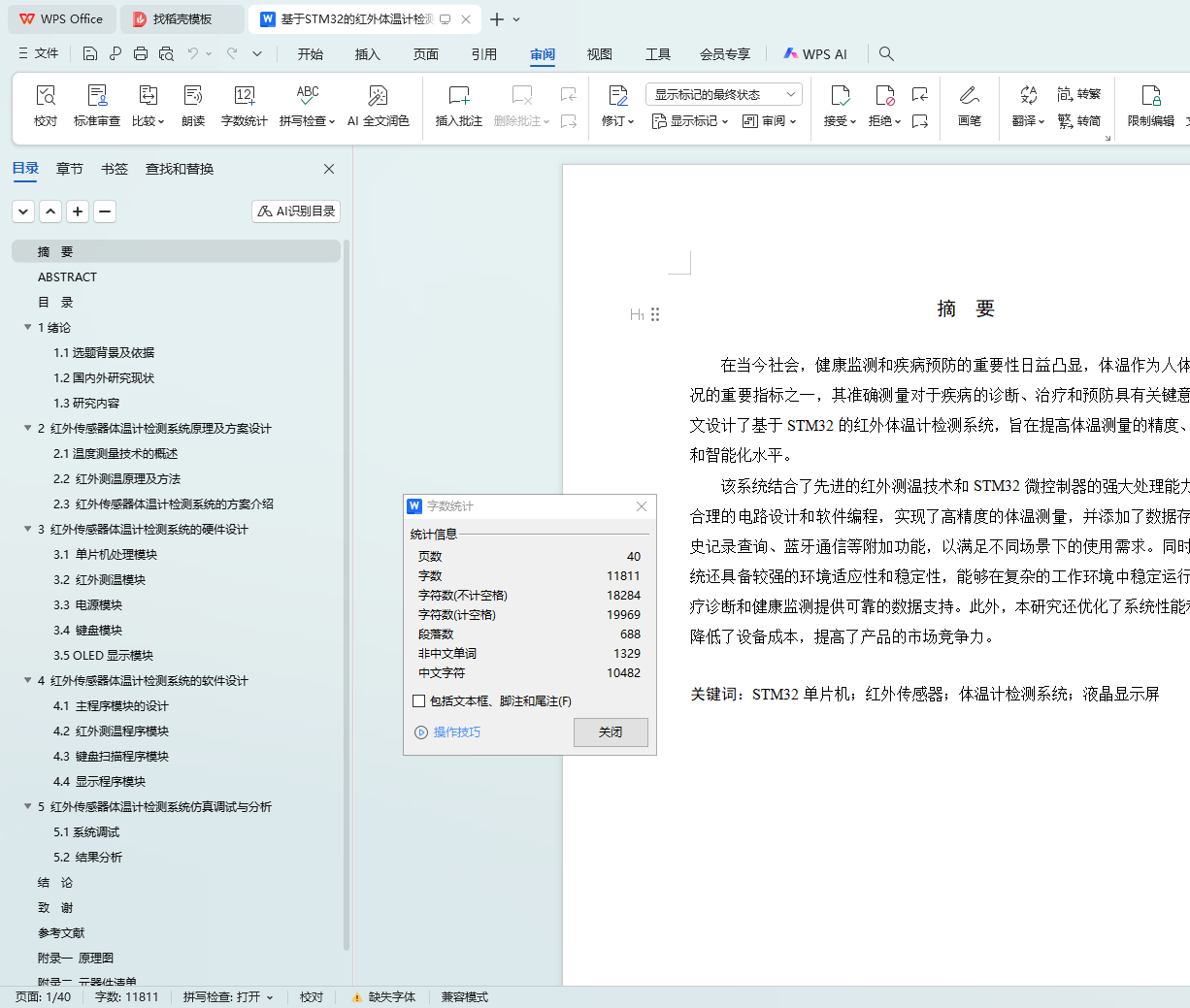Screen dimensions: 1190x1008
Task: Open the 文件 menu
Action: pyautogui.click(x=39, y=53)
